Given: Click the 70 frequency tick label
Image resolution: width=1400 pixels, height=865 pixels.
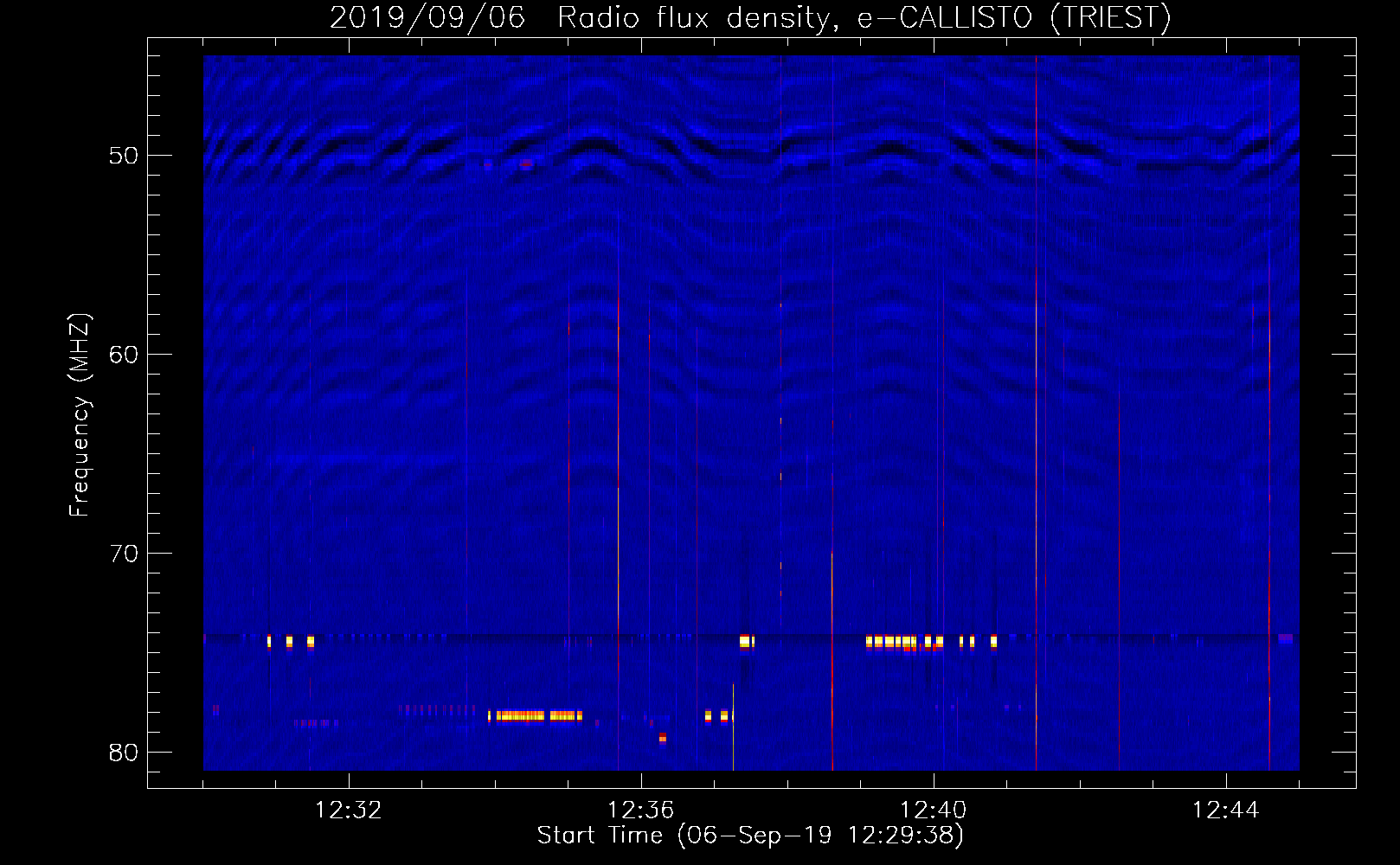Looking at the screenshot, I should (124, 554).
